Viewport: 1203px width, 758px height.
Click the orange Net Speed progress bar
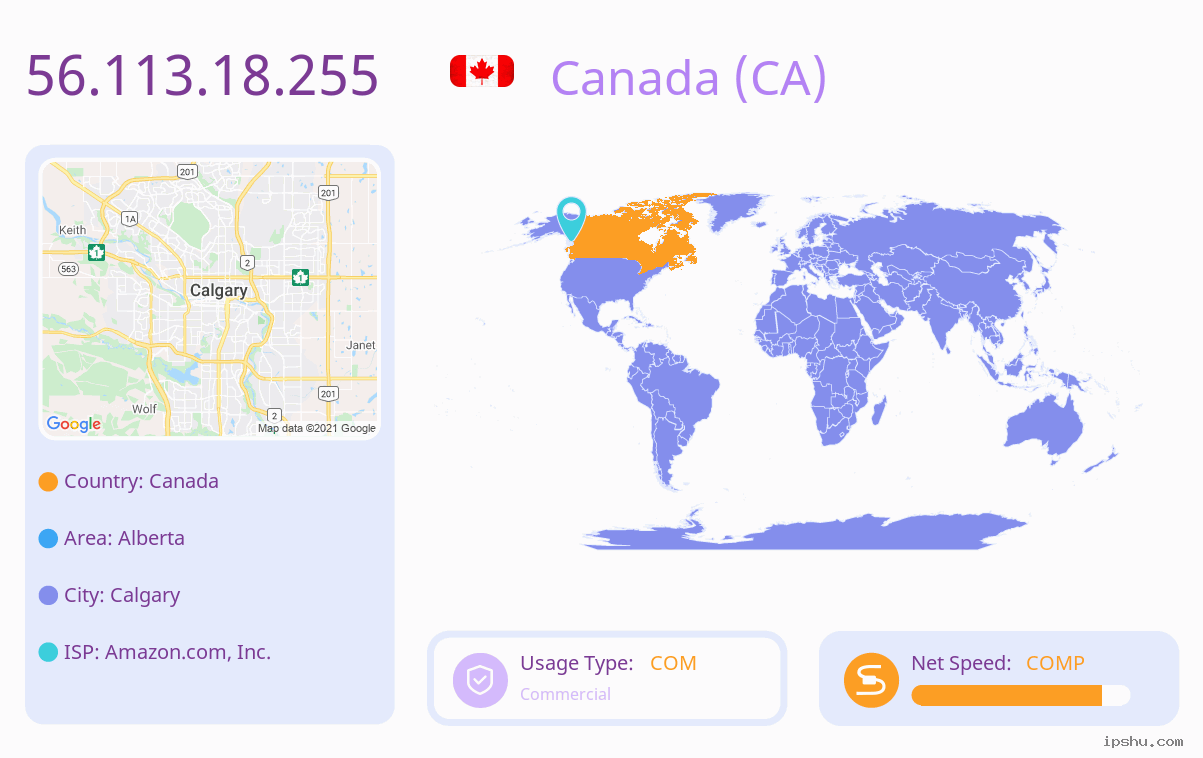click(1007, 696)
